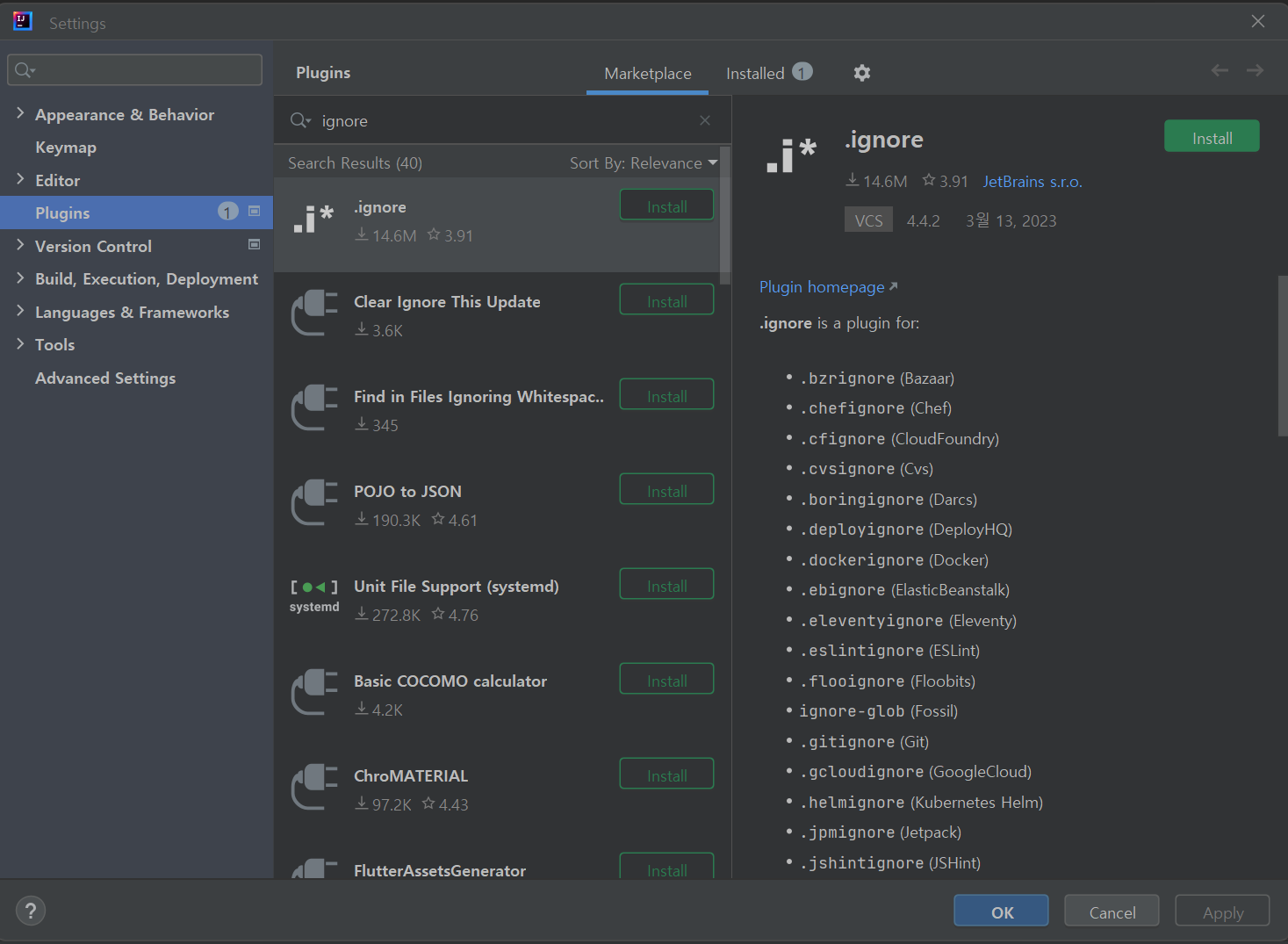This screenshot has width=1288, height=944.
Task: Focus the settings search field
Action: [x=135, y=69]
